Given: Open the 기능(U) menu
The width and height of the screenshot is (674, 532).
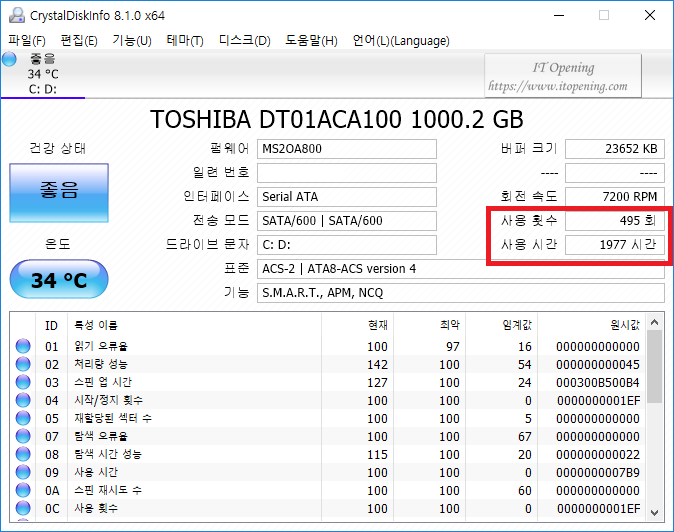Looking at the screenshot, I should (132, 41).
